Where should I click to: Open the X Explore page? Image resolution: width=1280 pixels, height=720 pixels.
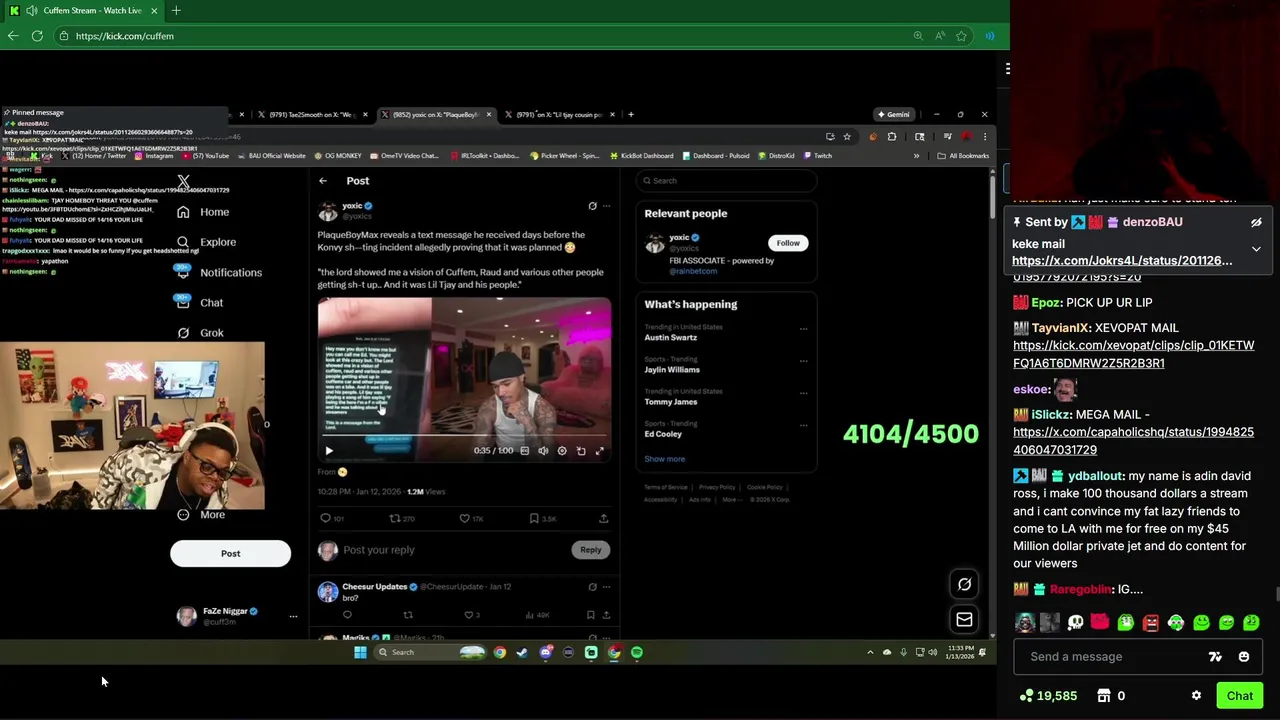coord(207,242)
